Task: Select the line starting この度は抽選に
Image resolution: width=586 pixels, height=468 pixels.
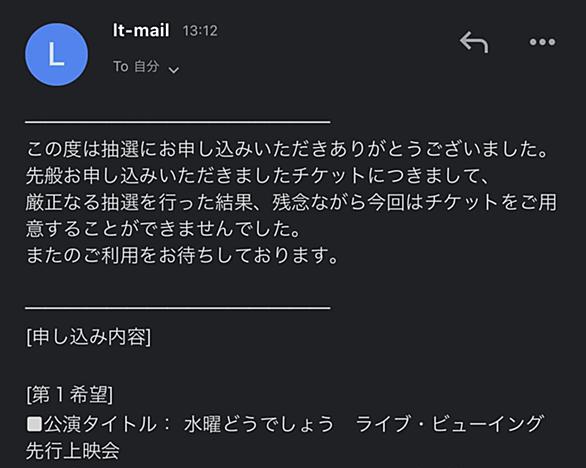Action: (287, 149)
